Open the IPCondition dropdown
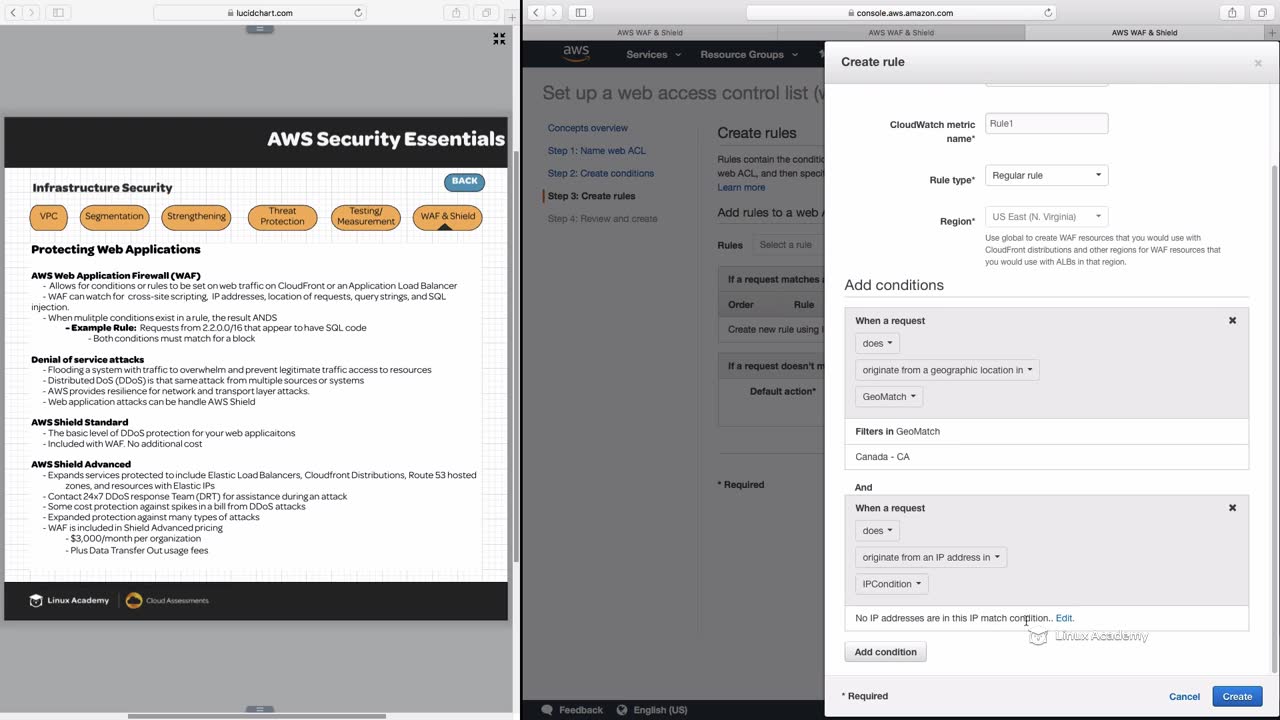The image size is (1280, 720). pos(892,584)
